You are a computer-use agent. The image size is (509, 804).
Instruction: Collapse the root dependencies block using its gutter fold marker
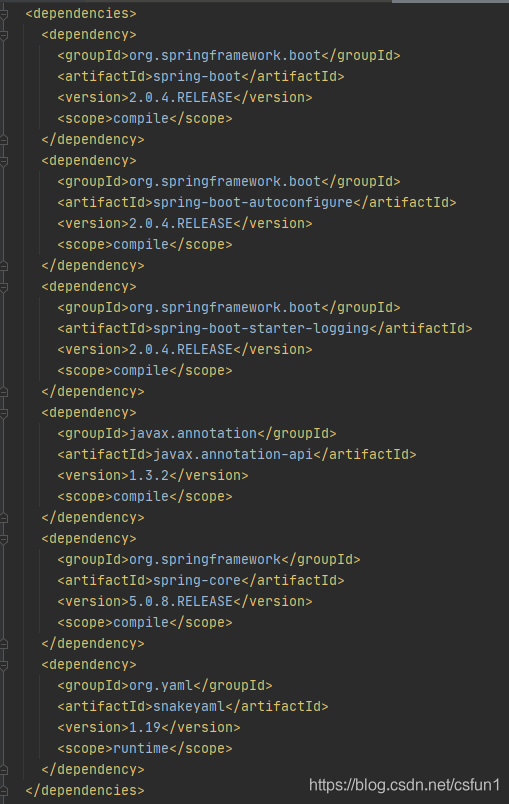click(x=4, y=14)
